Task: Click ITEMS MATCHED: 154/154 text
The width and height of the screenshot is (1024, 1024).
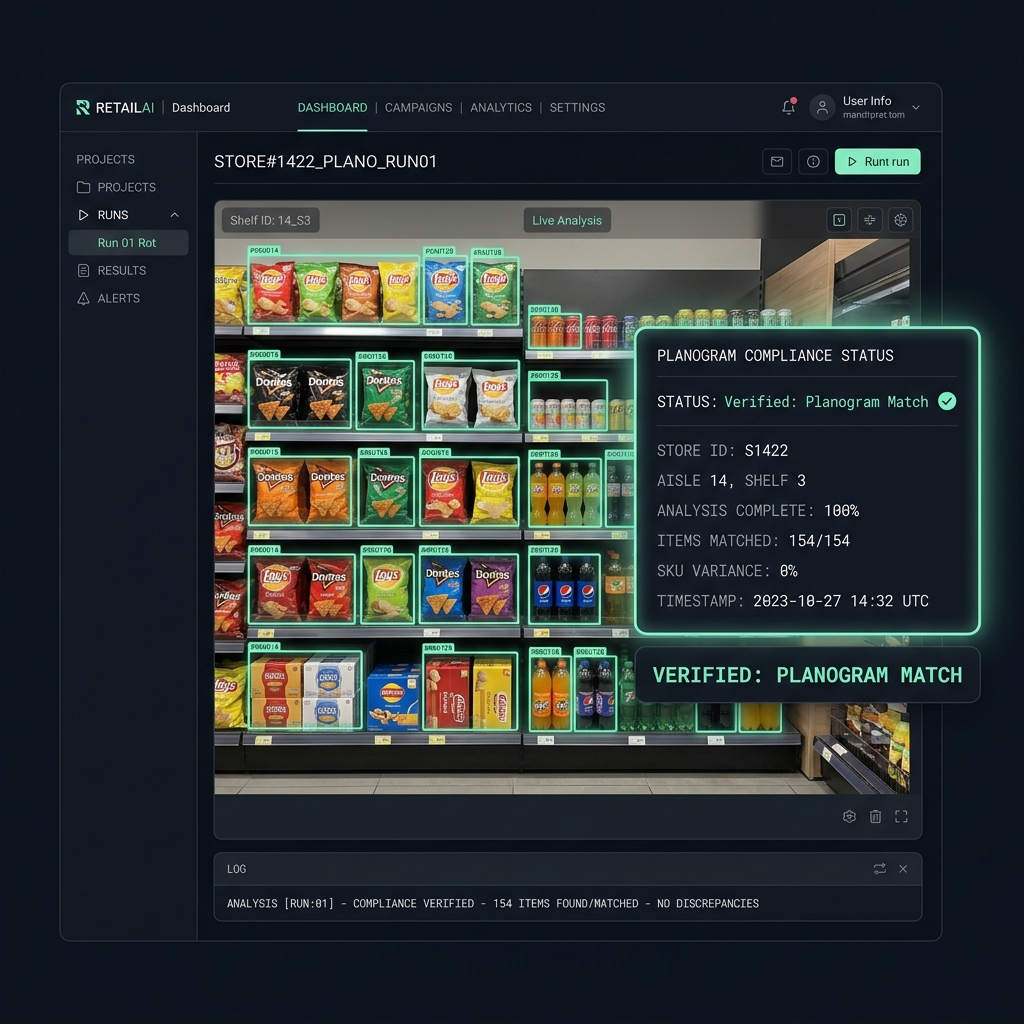Action: click(x=754, y=541)
